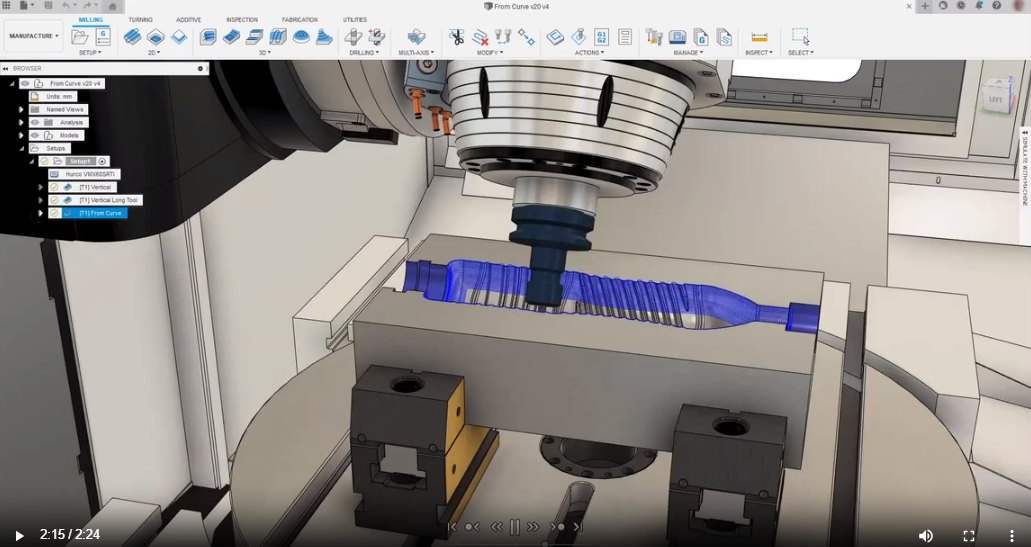Switch to the UTILITIES tab
Screen dimensions: 1031x547
pos(354,20)
